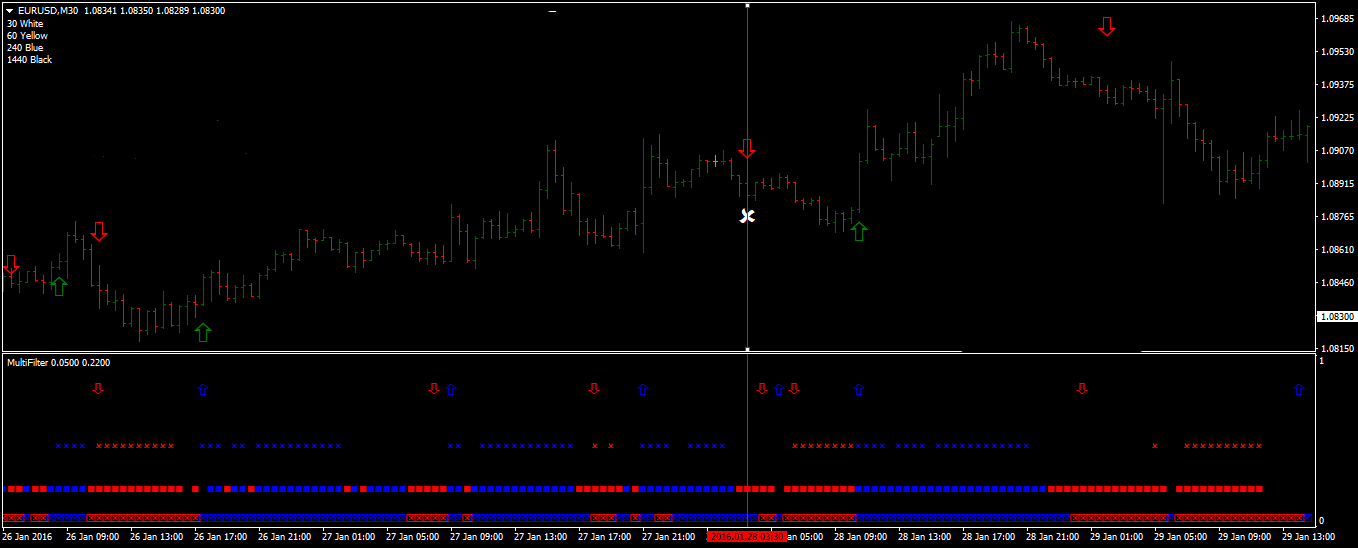Click the red down arrow above the vertical crosshair line
The image size is (1358, 548).
click(x=747, y=149)
